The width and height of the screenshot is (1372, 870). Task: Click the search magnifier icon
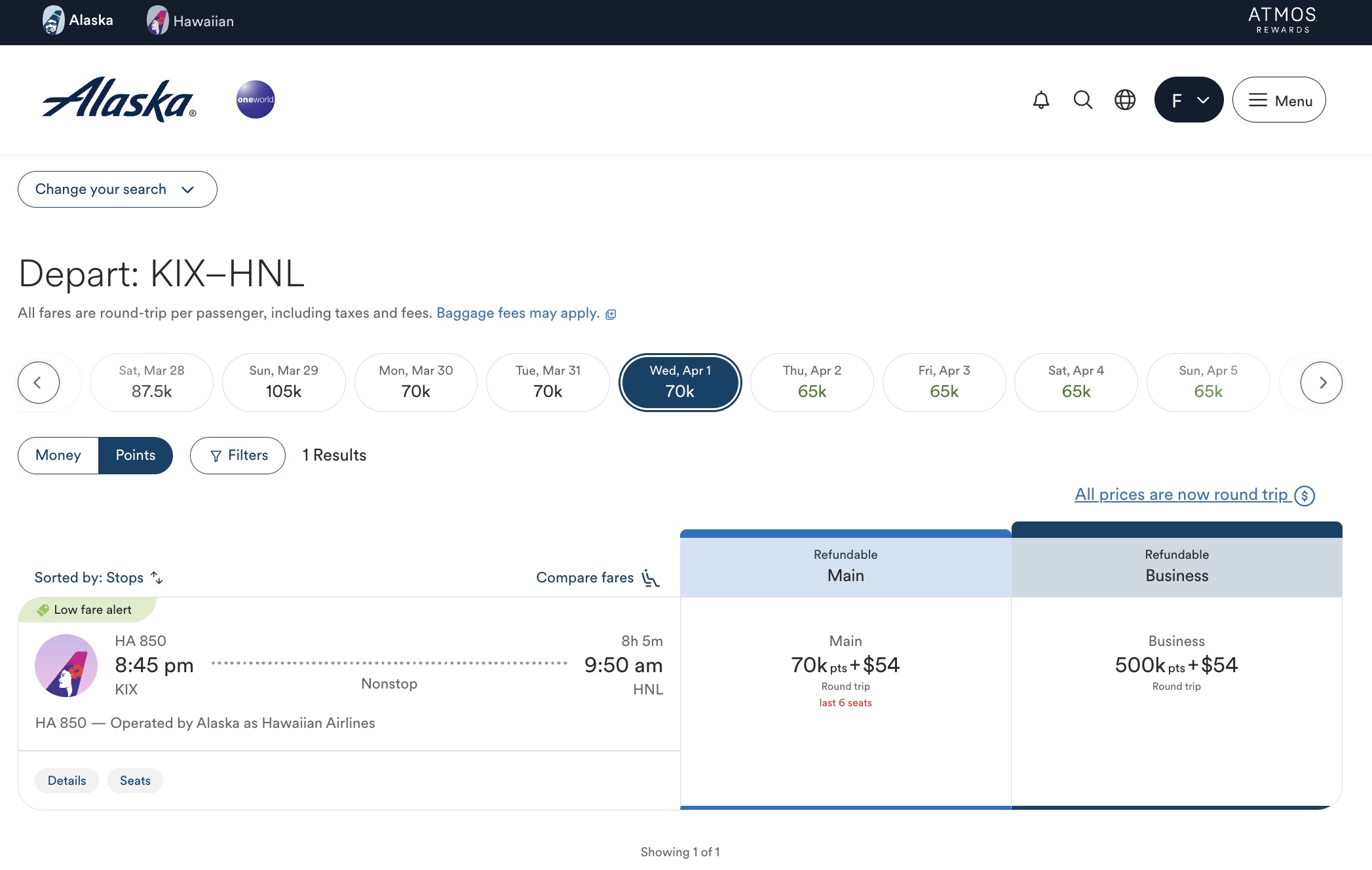tap(1082, 100)
